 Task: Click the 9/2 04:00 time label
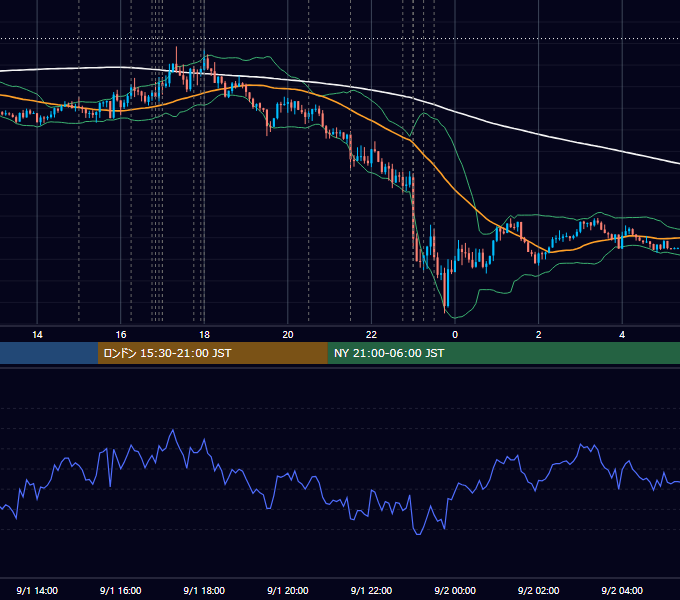click(622, 590)
